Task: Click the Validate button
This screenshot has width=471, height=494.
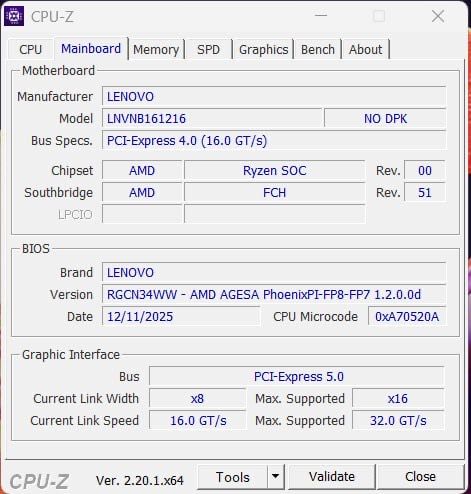Action: pos(332,477)
